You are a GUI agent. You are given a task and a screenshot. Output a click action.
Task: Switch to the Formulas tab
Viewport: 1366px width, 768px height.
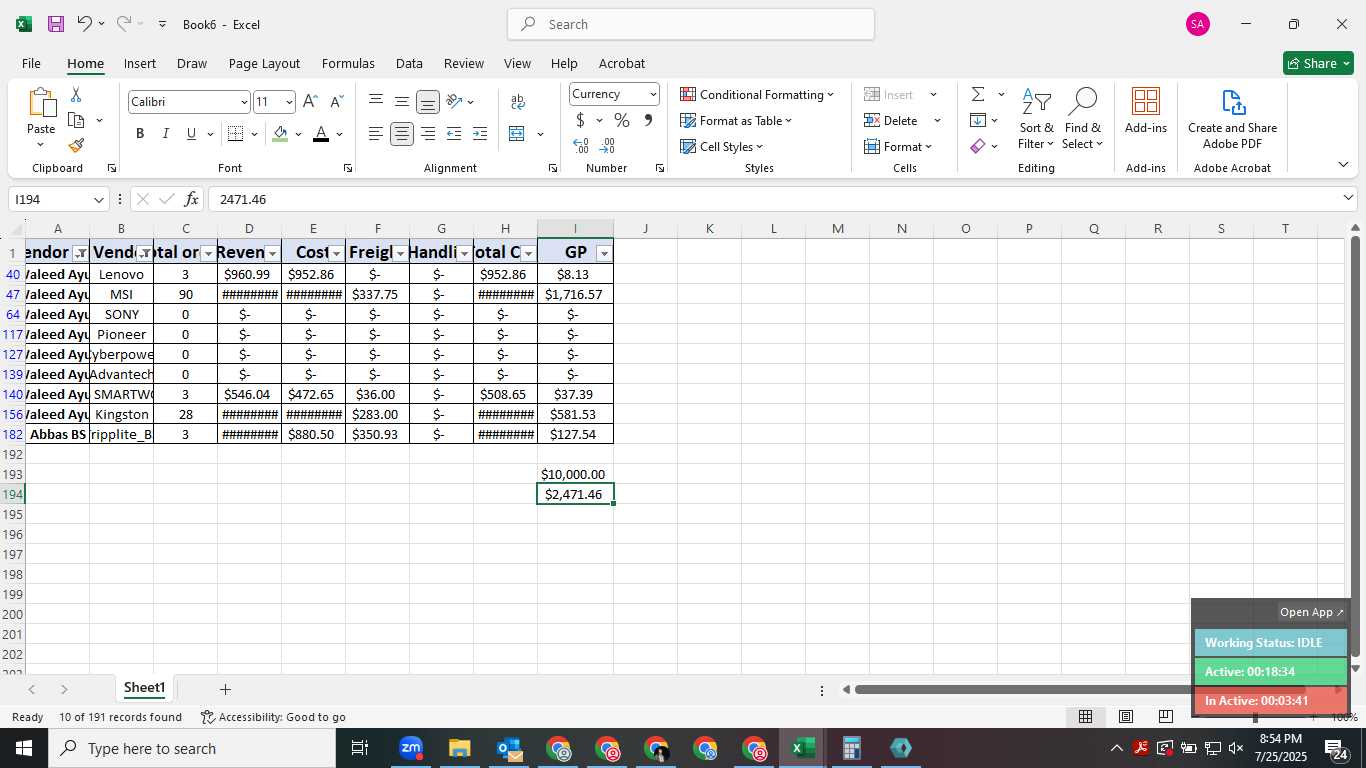(348, 63)
